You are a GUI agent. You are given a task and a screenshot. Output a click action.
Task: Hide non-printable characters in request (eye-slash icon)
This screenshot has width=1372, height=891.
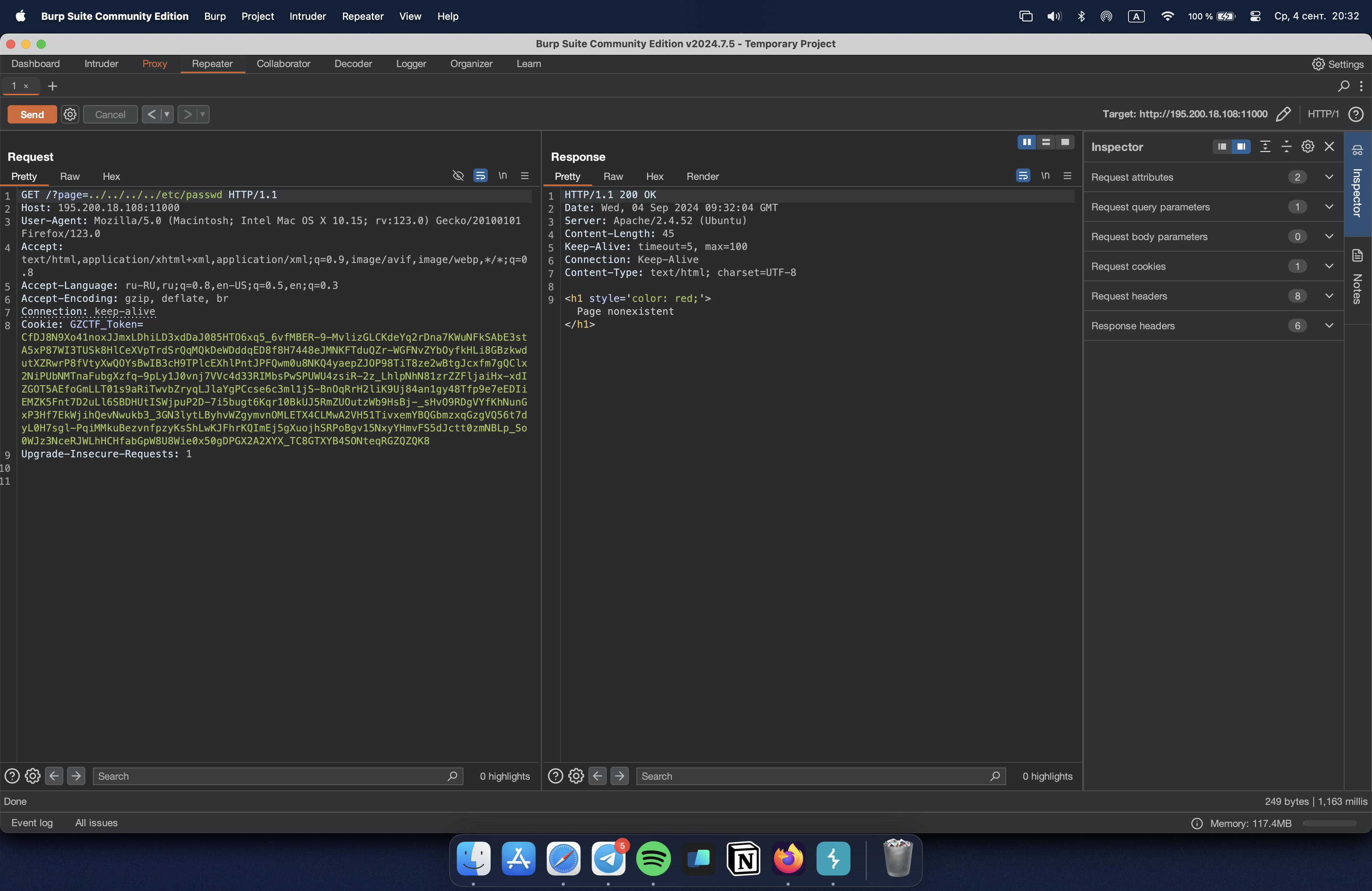458,175
